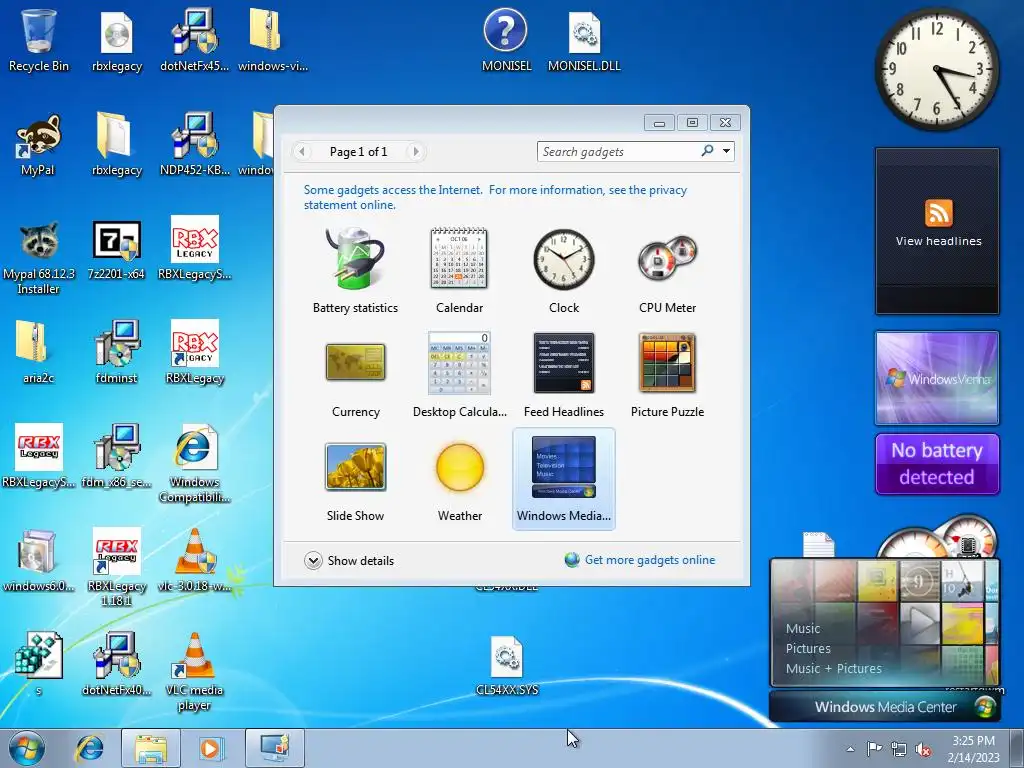
Task: Expand Show details in gadget gallery
Action: (x=349, y=560)
